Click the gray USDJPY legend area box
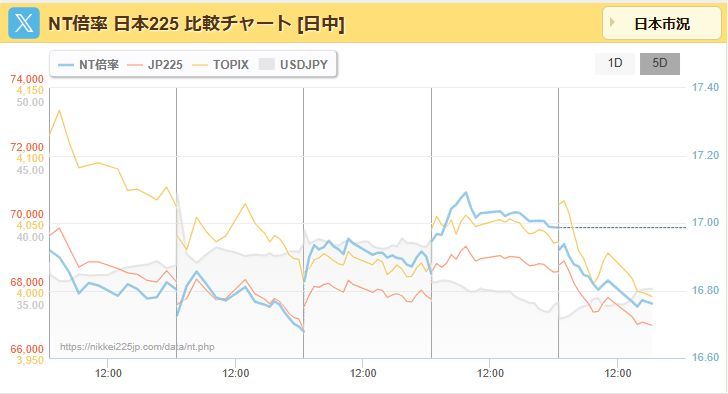 pos(267,65)
